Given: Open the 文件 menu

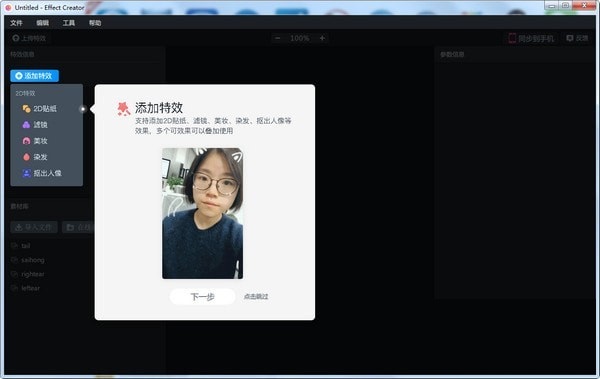Looking at the screenshot, I should 16,23.
